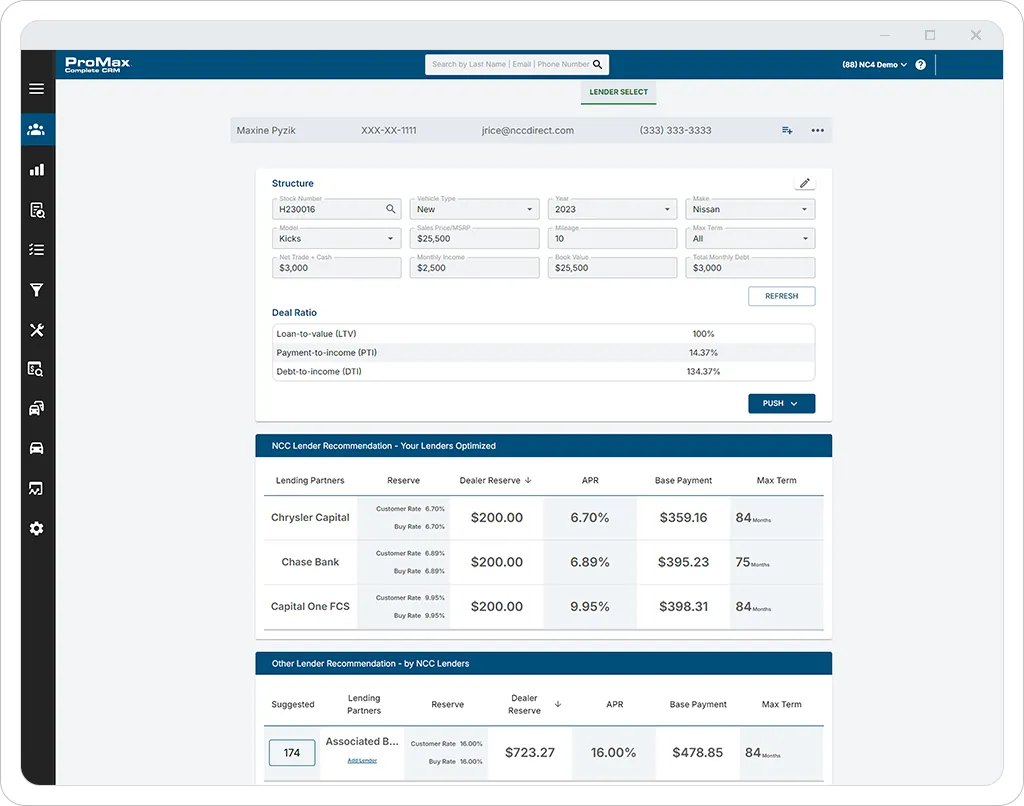Expand the Year dropdown showing 2023
Viewport: 1024px width, 806px height.
pos(612,209)
